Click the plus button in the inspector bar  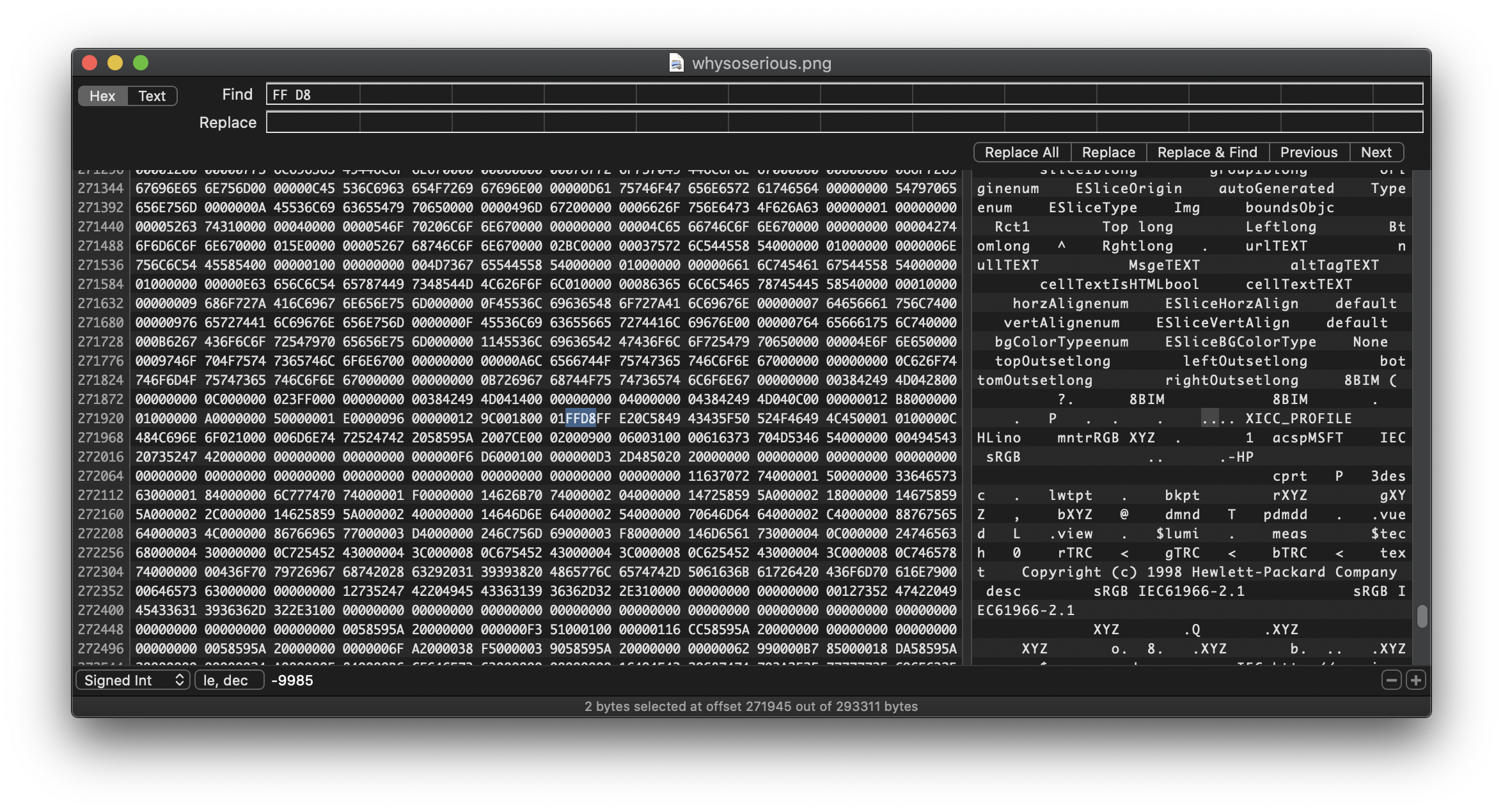[x=1416, y=680]
